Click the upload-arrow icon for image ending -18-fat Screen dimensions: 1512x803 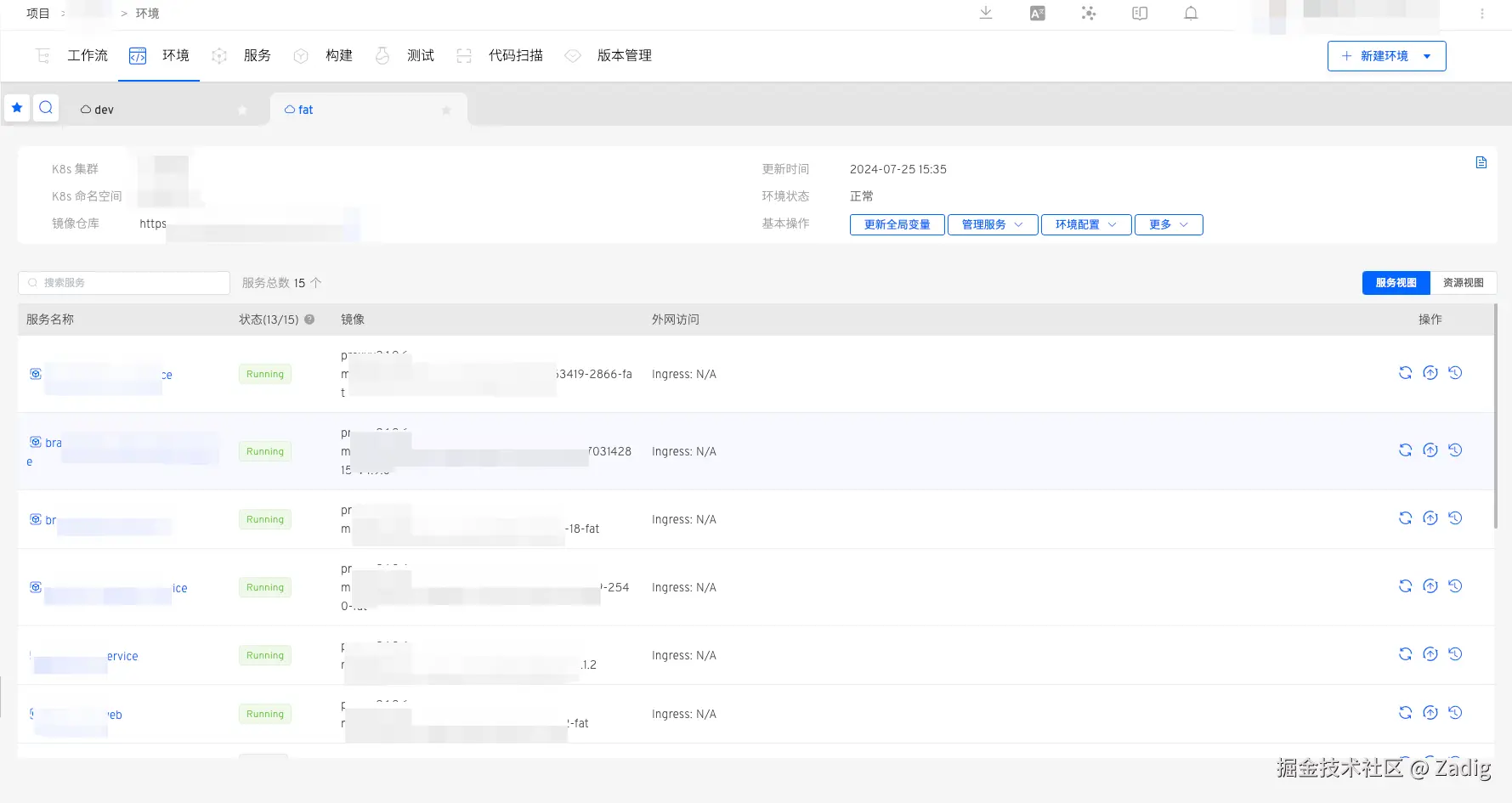click(x=1430, y=518)
